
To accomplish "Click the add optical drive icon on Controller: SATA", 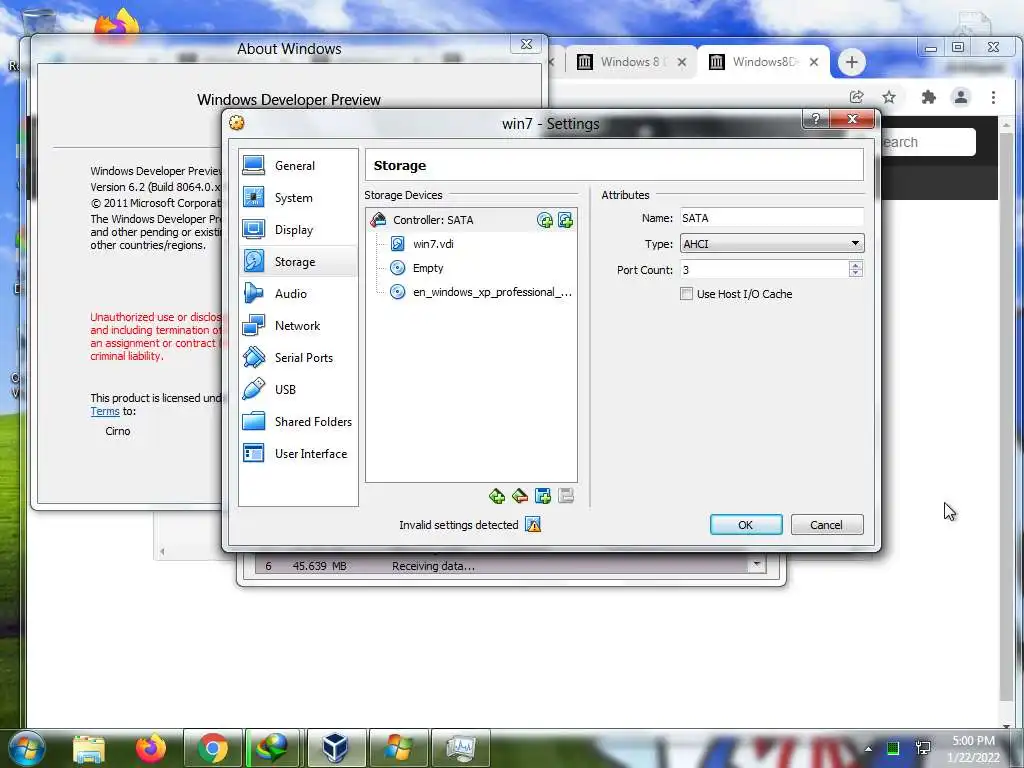I will pyautogui.click(x=545, y=220).
